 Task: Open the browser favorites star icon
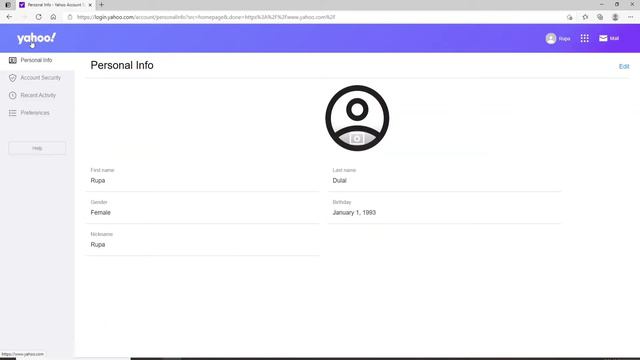click(585, 17)
